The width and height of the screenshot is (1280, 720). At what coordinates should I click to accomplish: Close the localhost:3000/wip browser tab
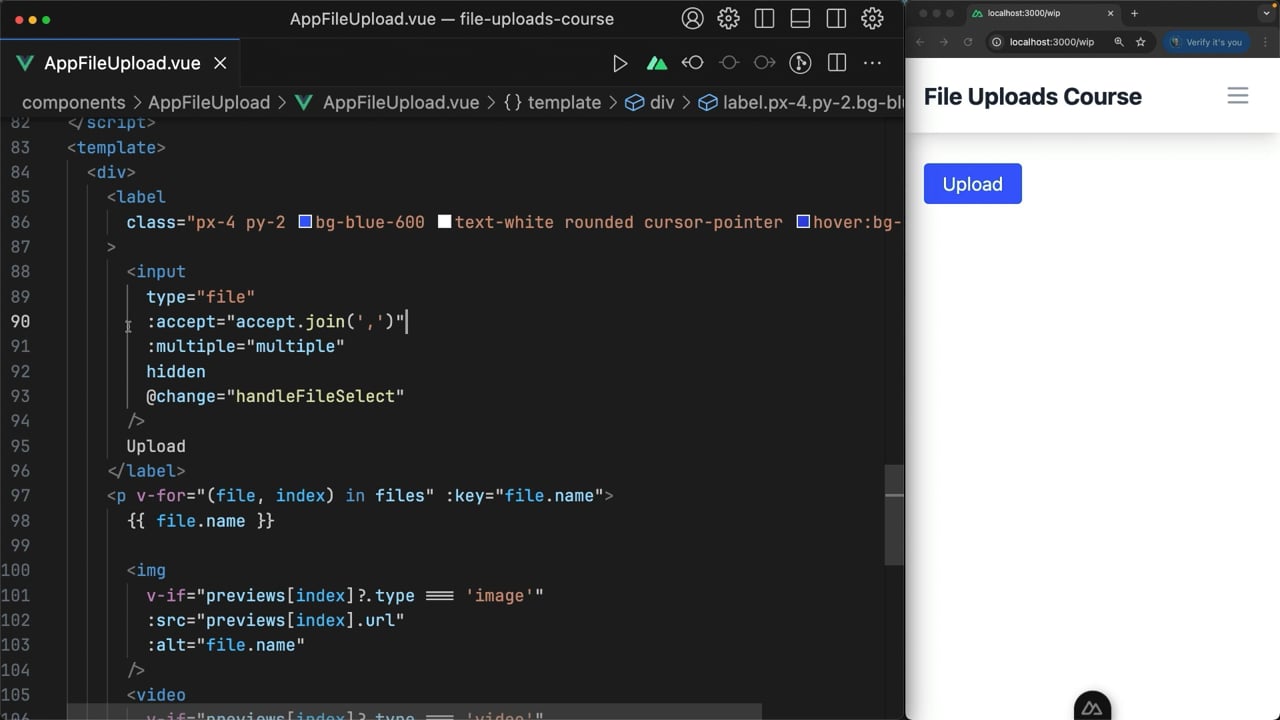[1110, 13]
